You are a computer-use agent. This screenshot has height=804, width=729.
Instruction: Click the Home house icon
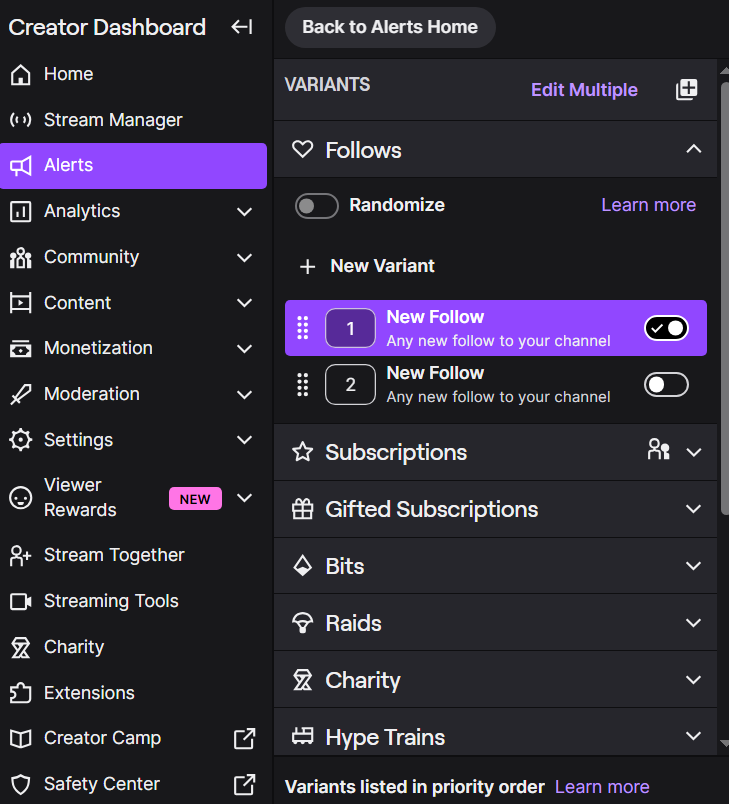(x=21, y=74)
